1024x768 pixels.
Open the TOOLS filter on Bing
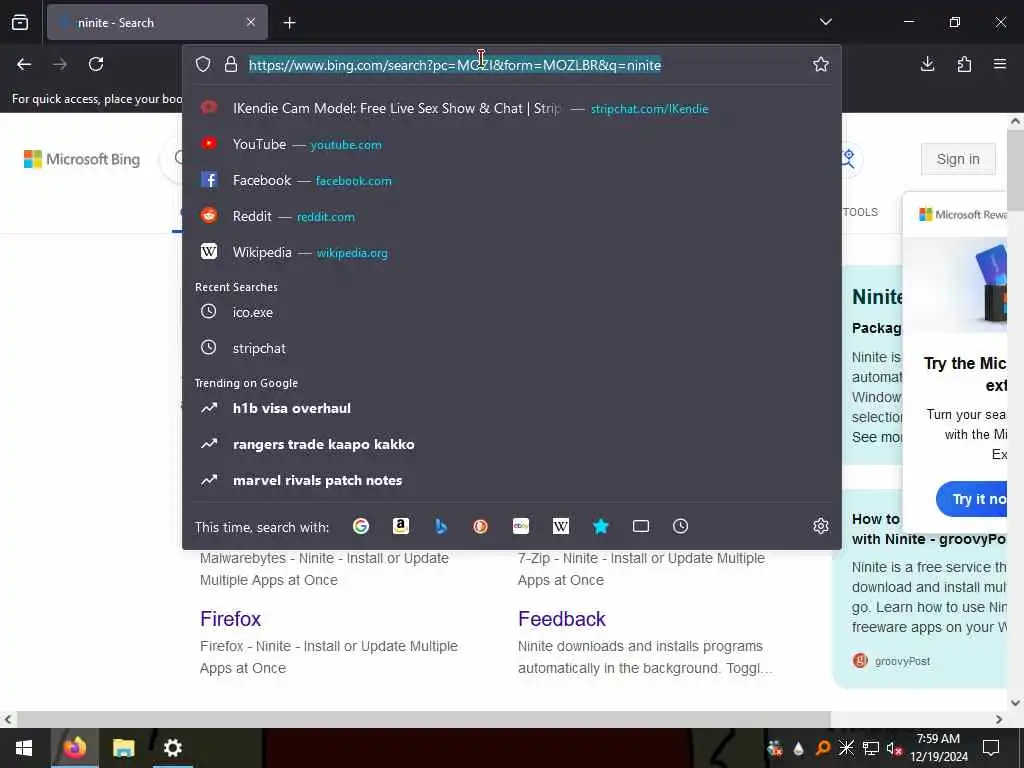coord(860,212)
